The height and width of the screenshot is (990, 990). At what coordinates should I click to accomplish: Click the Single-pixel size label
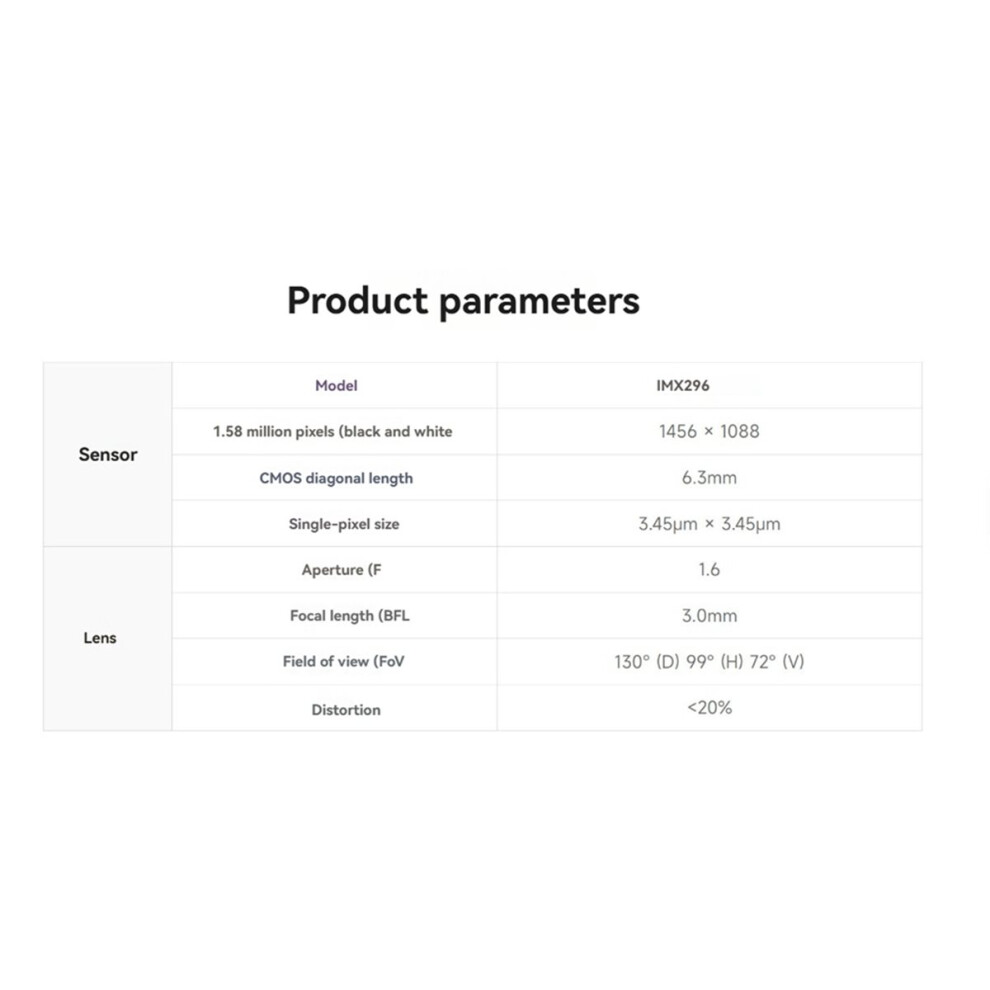(343, 524)
